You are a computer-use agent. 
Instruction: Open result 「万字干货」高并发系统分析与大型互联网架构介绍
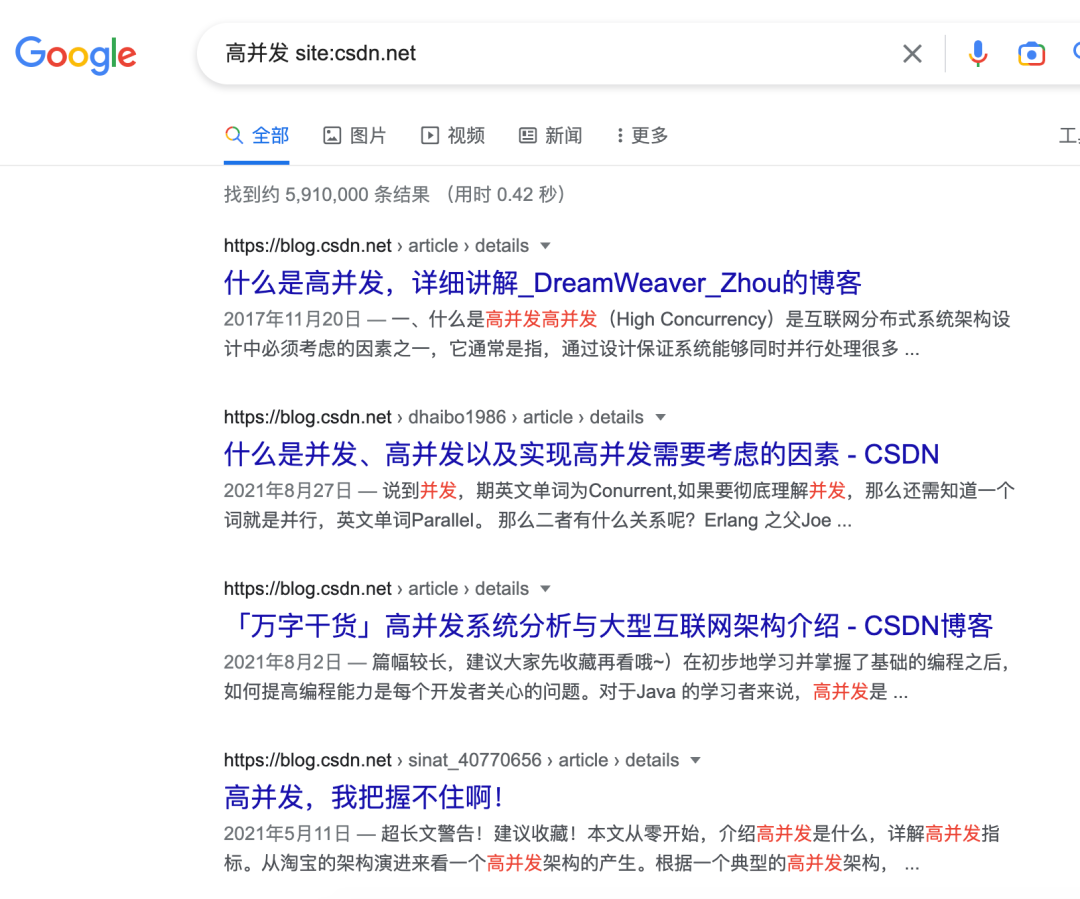click(x=608, y=626)
